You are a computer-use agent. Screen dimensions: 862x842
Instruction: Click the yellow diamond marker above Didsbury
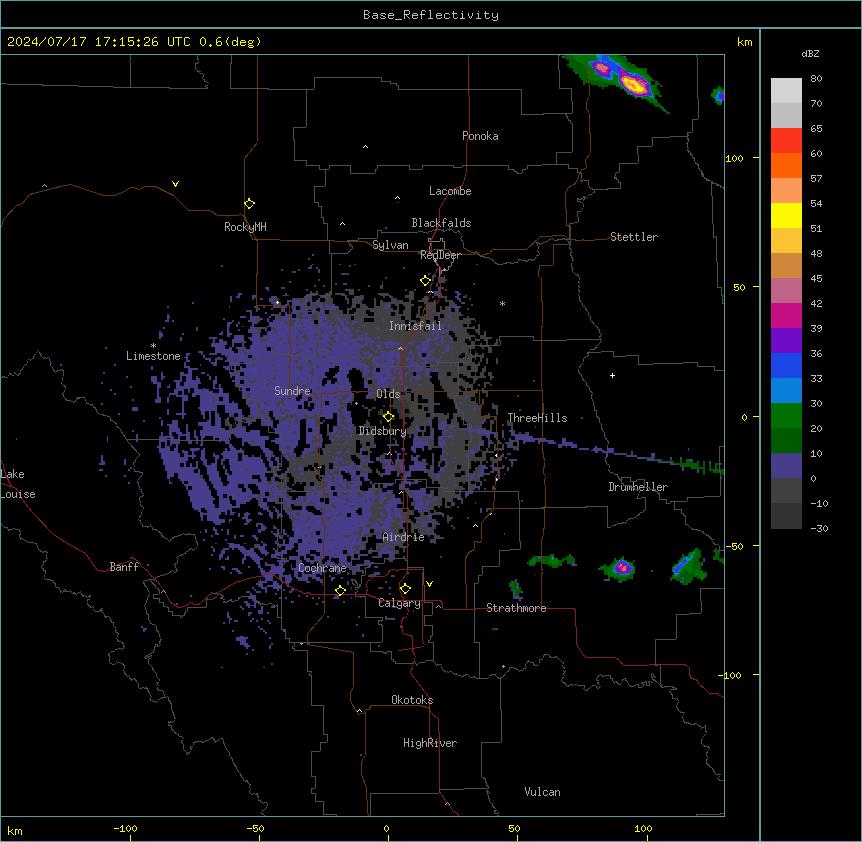(388, 417)
